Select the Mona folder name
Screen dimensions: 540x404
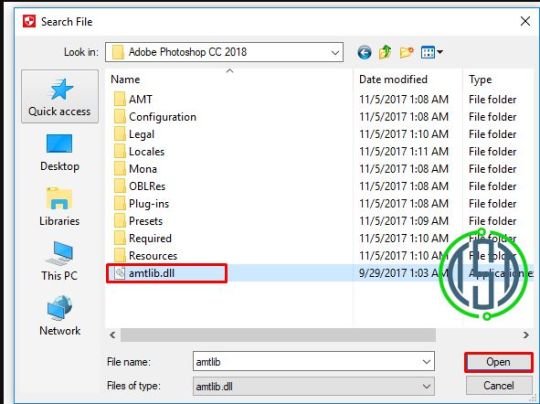pyautogui.click(x=143, y=169)
